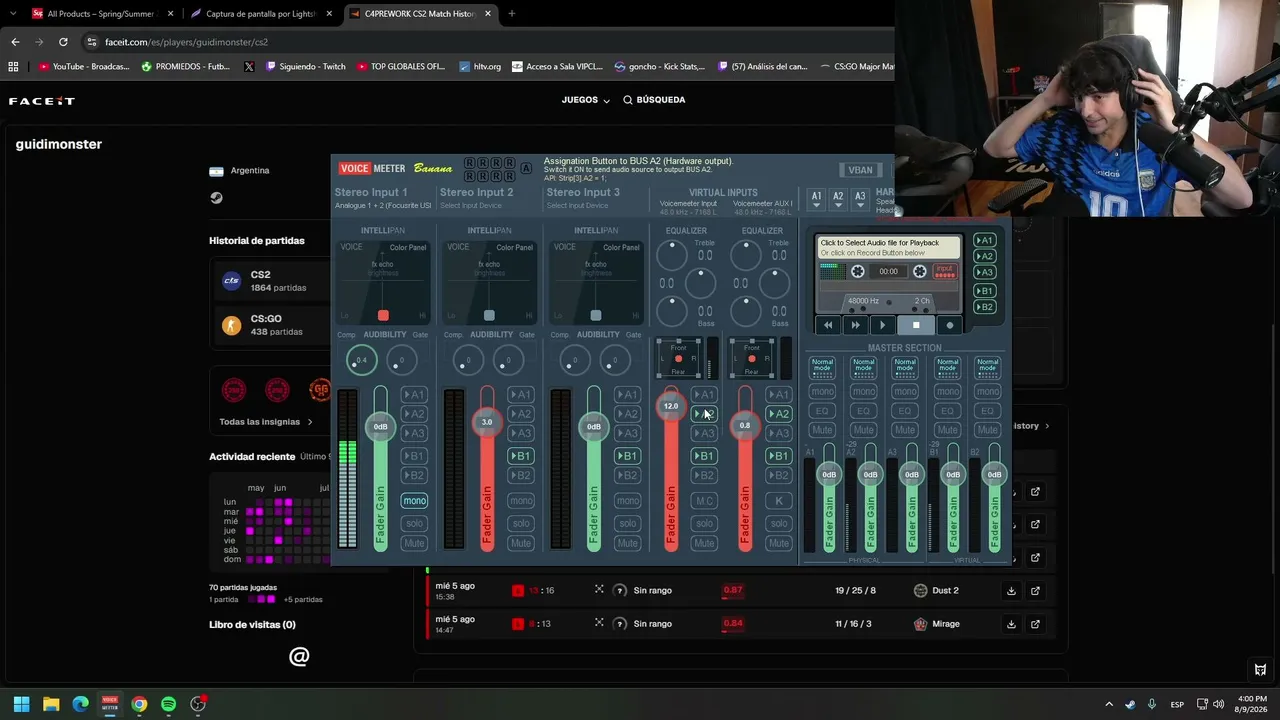Open the X bookmark icon
The width and height of the screenshot is (1280, 720).
[x=249, y=67]
